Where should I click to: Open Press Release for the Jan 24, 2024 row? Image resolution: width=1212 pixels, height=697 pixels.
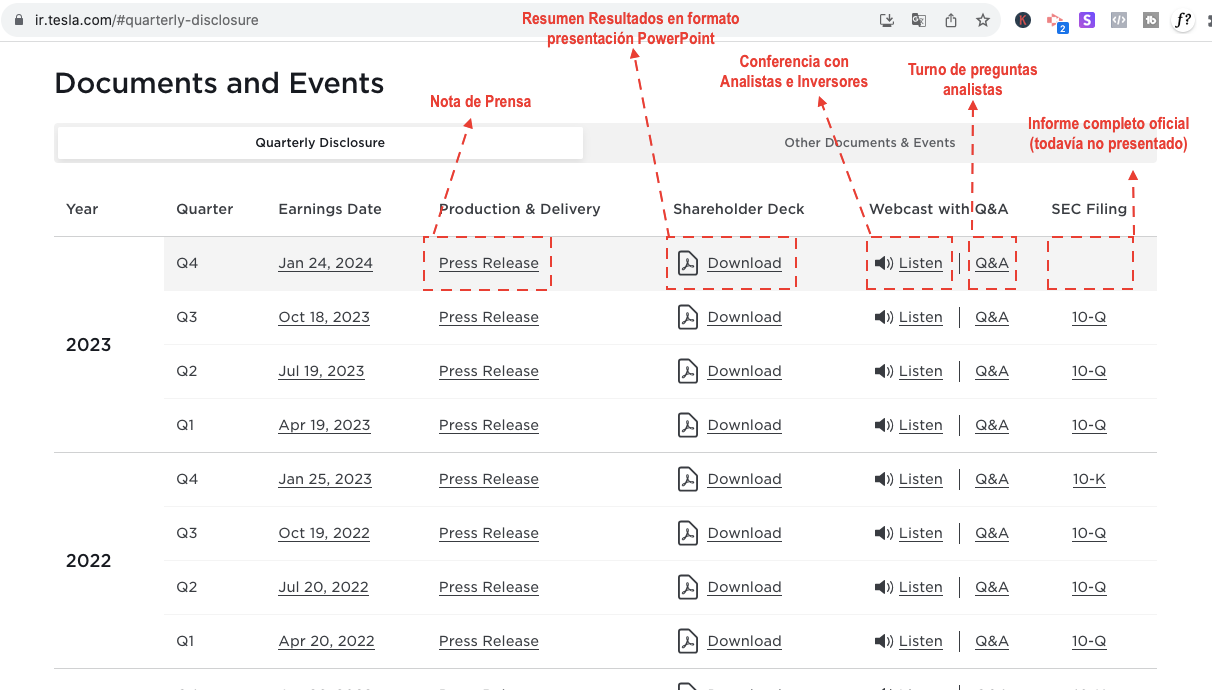[489, 263]
